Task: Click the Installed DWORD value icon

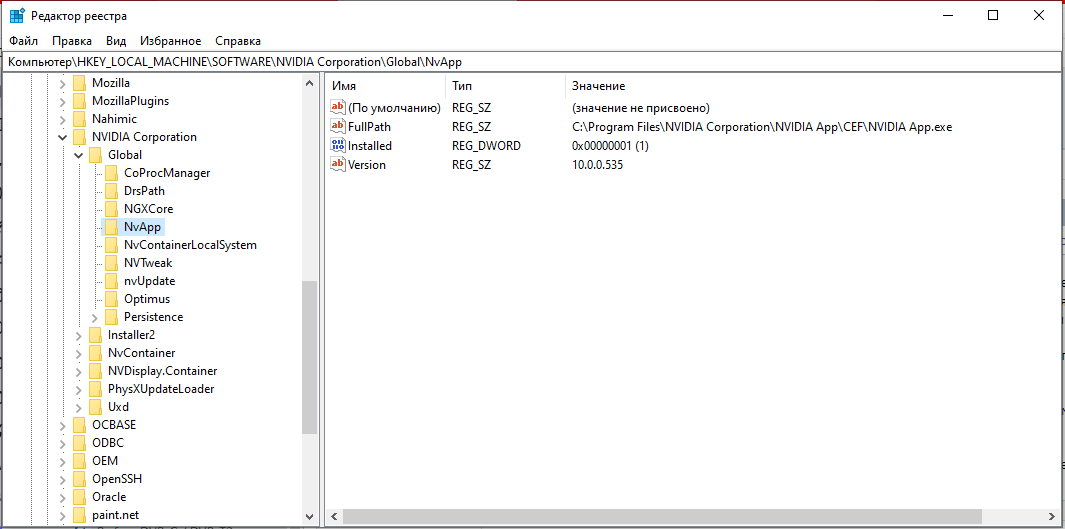Action: point(338,145)
